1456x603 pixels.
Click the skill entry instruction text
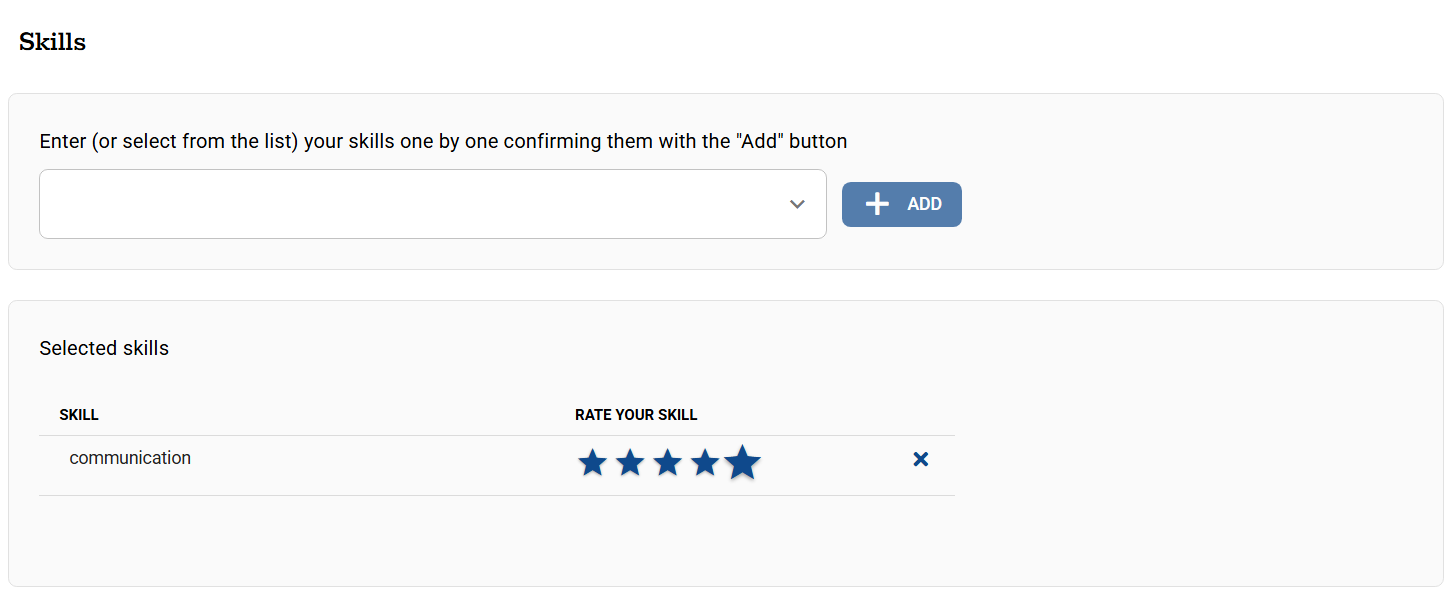(443, 141)
